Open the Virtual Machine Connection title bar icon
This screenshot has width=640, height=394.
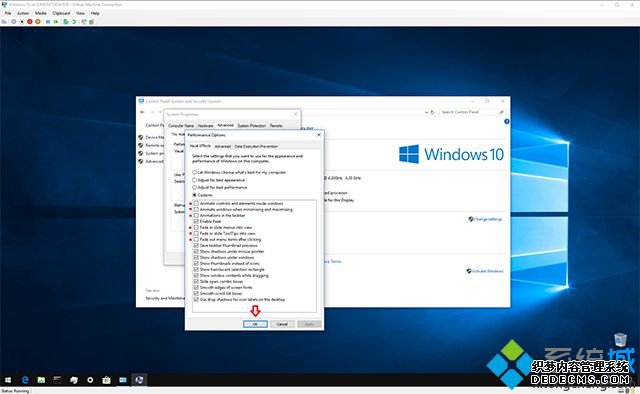tap(4, 4)
